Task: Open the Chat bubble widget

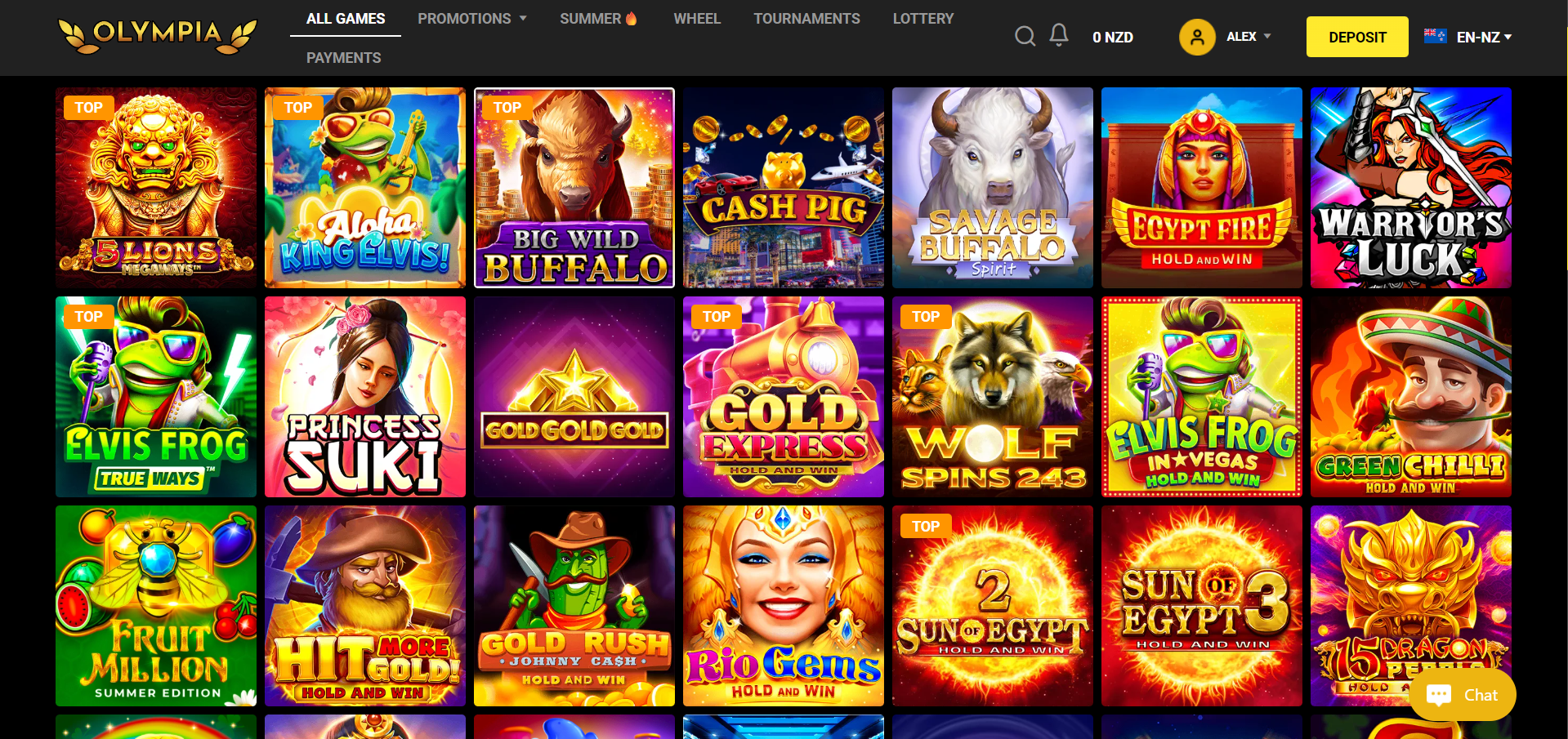Action: pyautogui.click(x=1463, y=695)
